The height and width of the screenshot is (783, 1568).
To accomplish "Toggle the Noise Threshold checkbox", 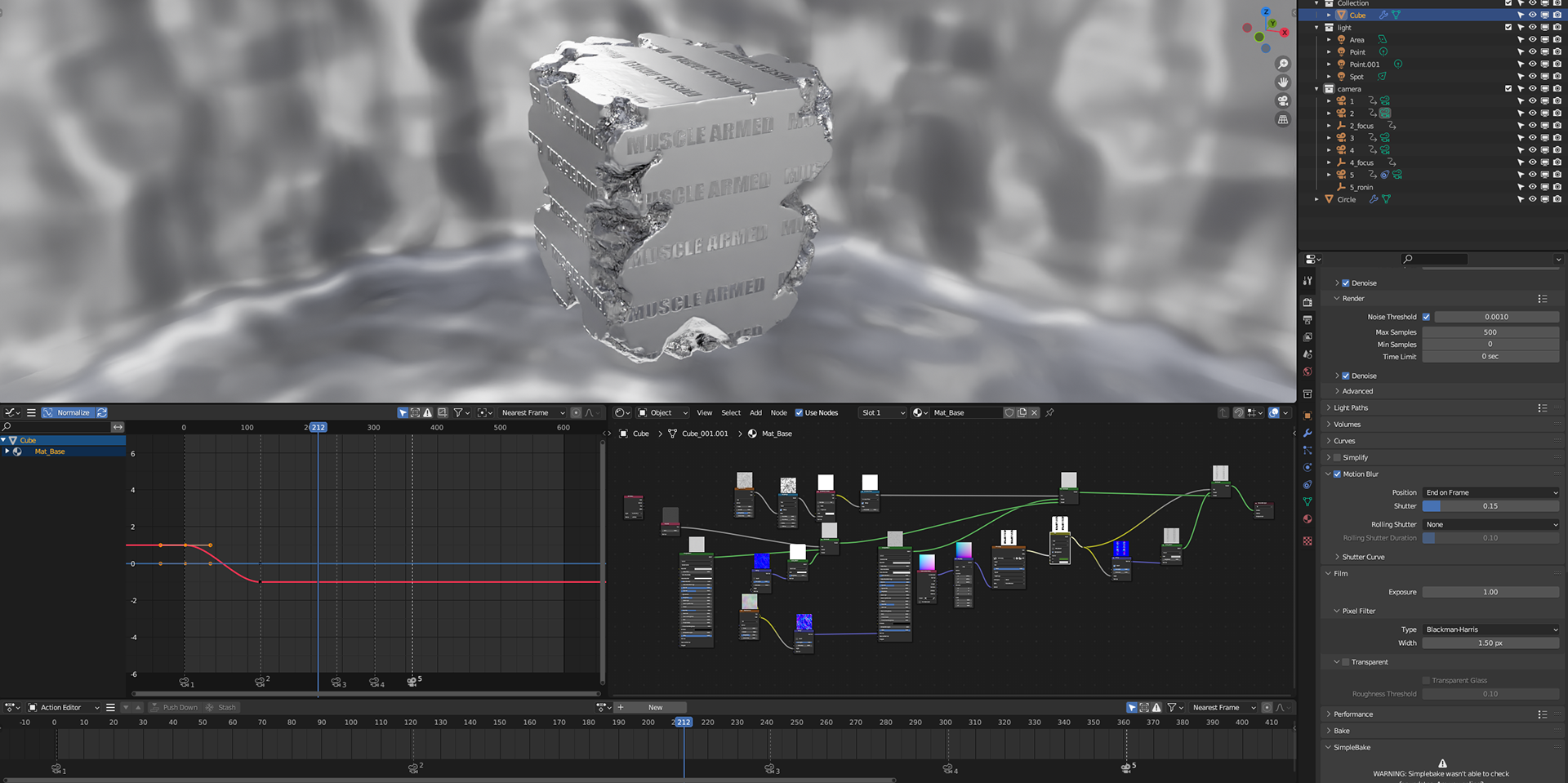I will 1426,317.
